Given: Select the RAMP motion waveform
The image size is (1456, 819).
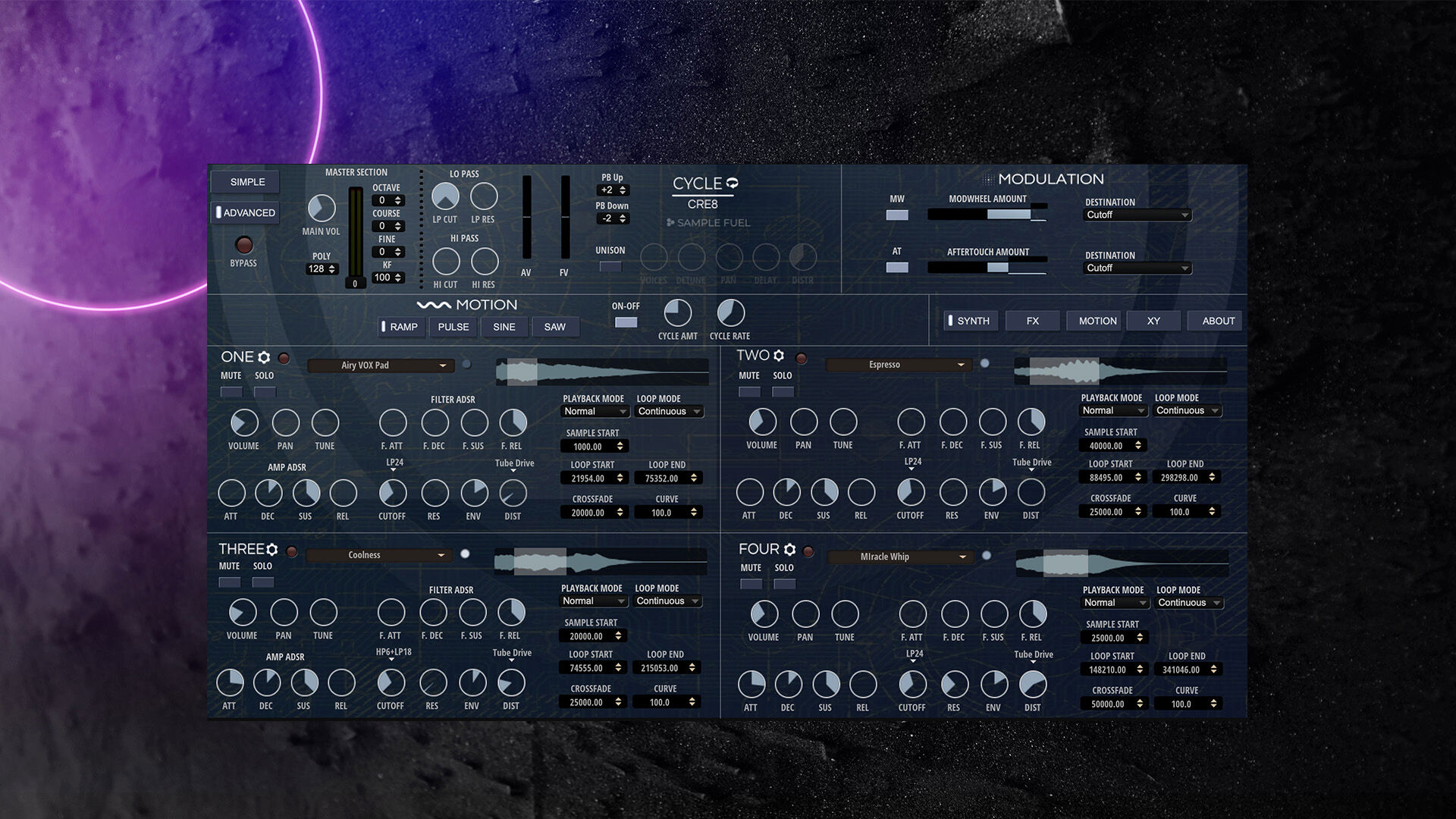Looking at the screenshot, I should point(401,327).
